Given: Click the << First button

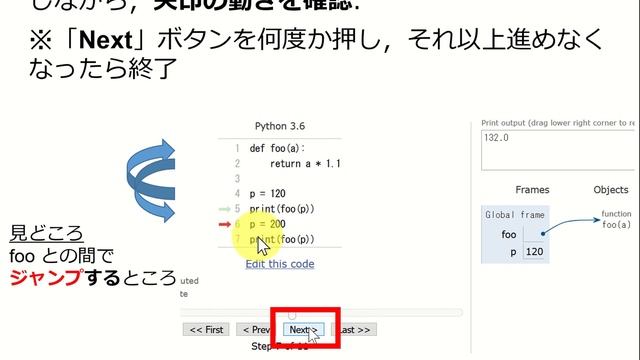Looking at the screenshot, I should [206, 329].
